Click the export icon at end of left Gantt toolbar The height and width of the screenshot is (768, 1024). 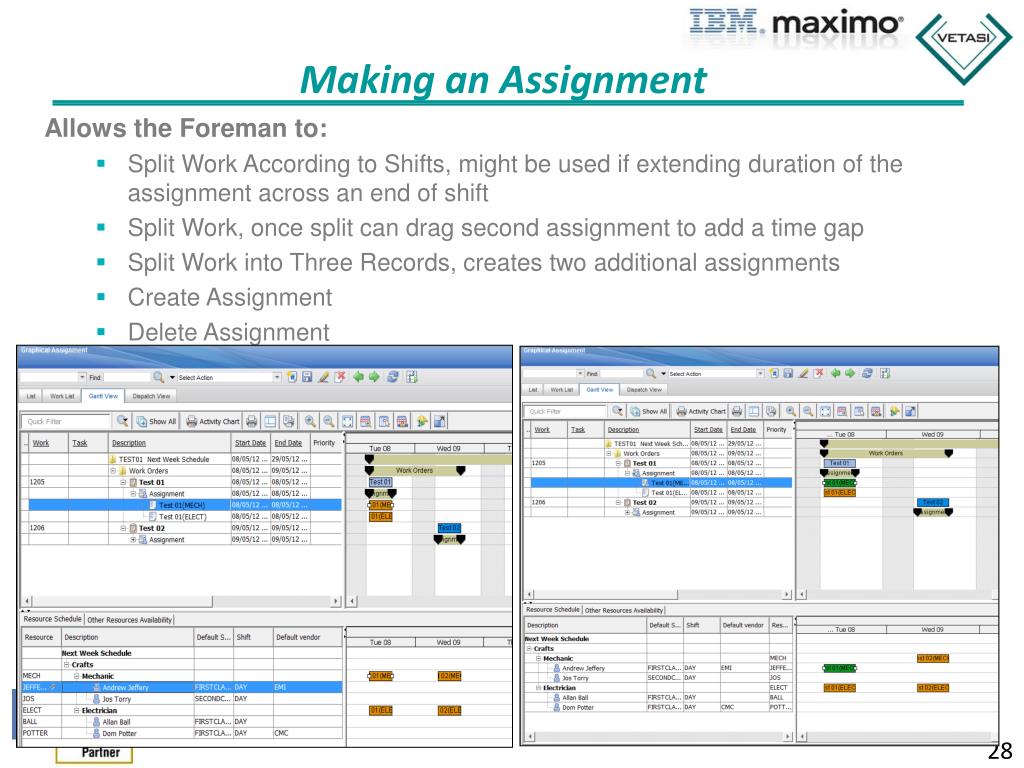click(440, 421)
